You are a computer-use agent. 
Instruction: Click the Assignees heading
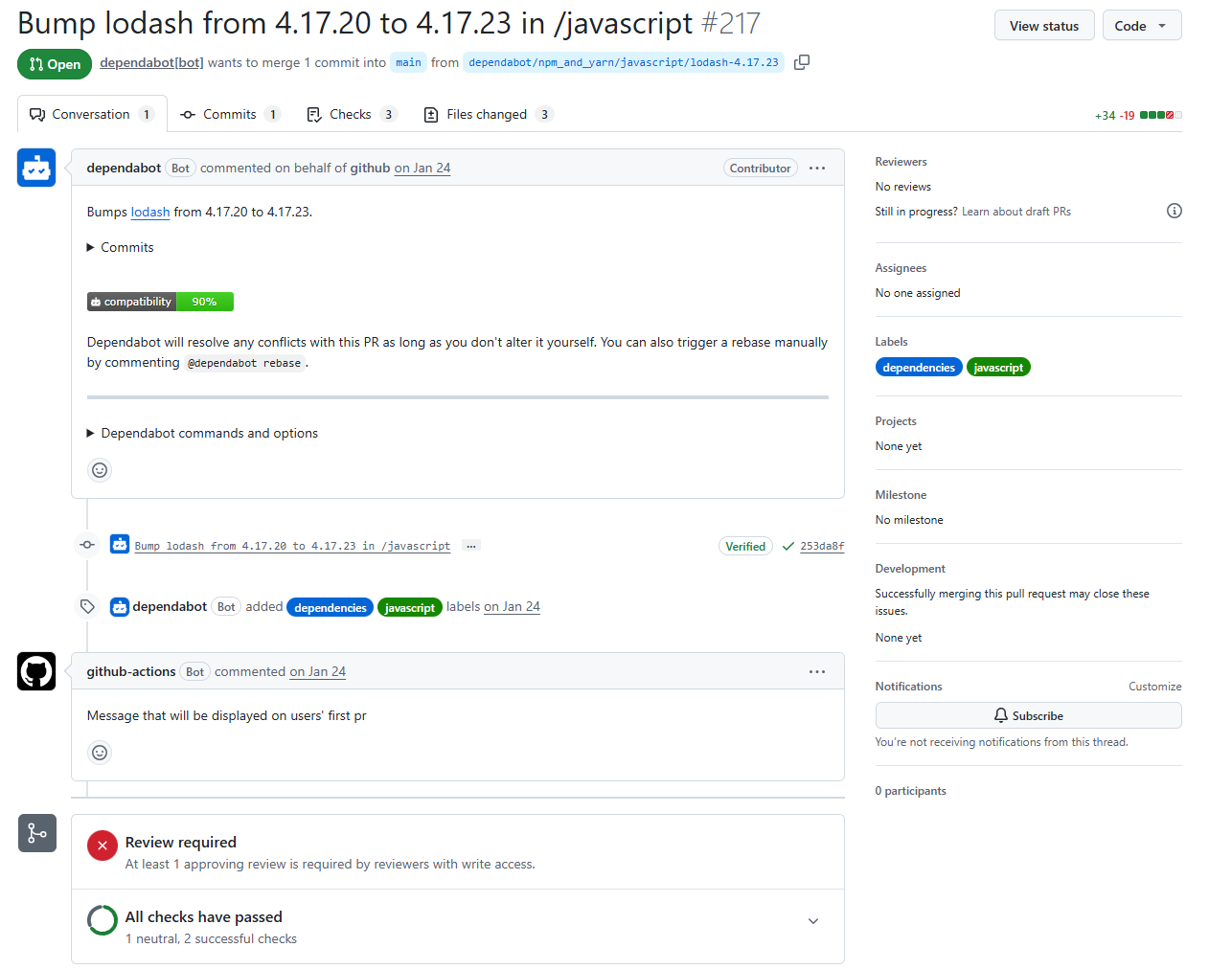901,268
